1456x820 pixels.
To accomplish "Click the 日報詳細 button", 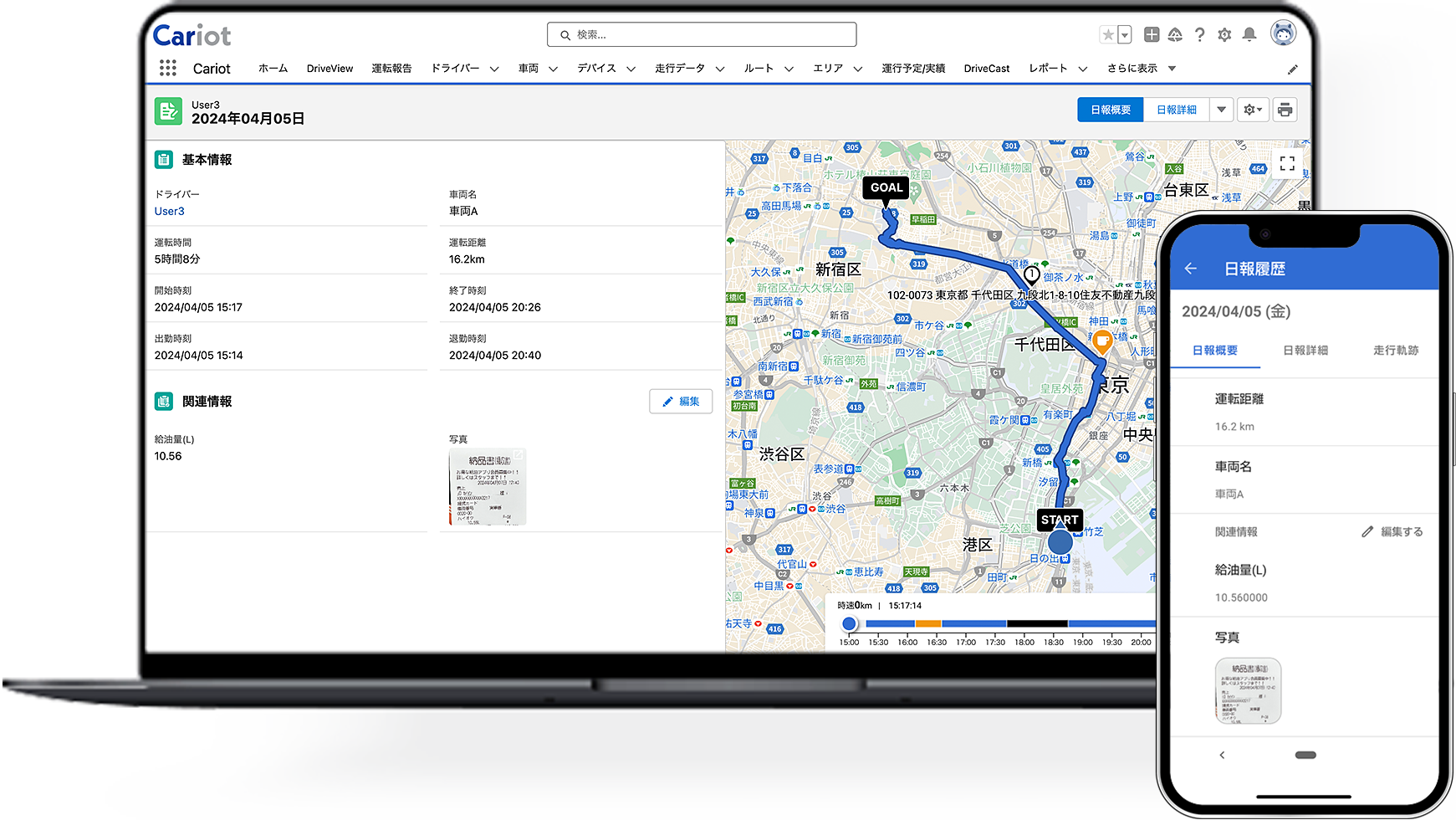I will (1176, 110).
